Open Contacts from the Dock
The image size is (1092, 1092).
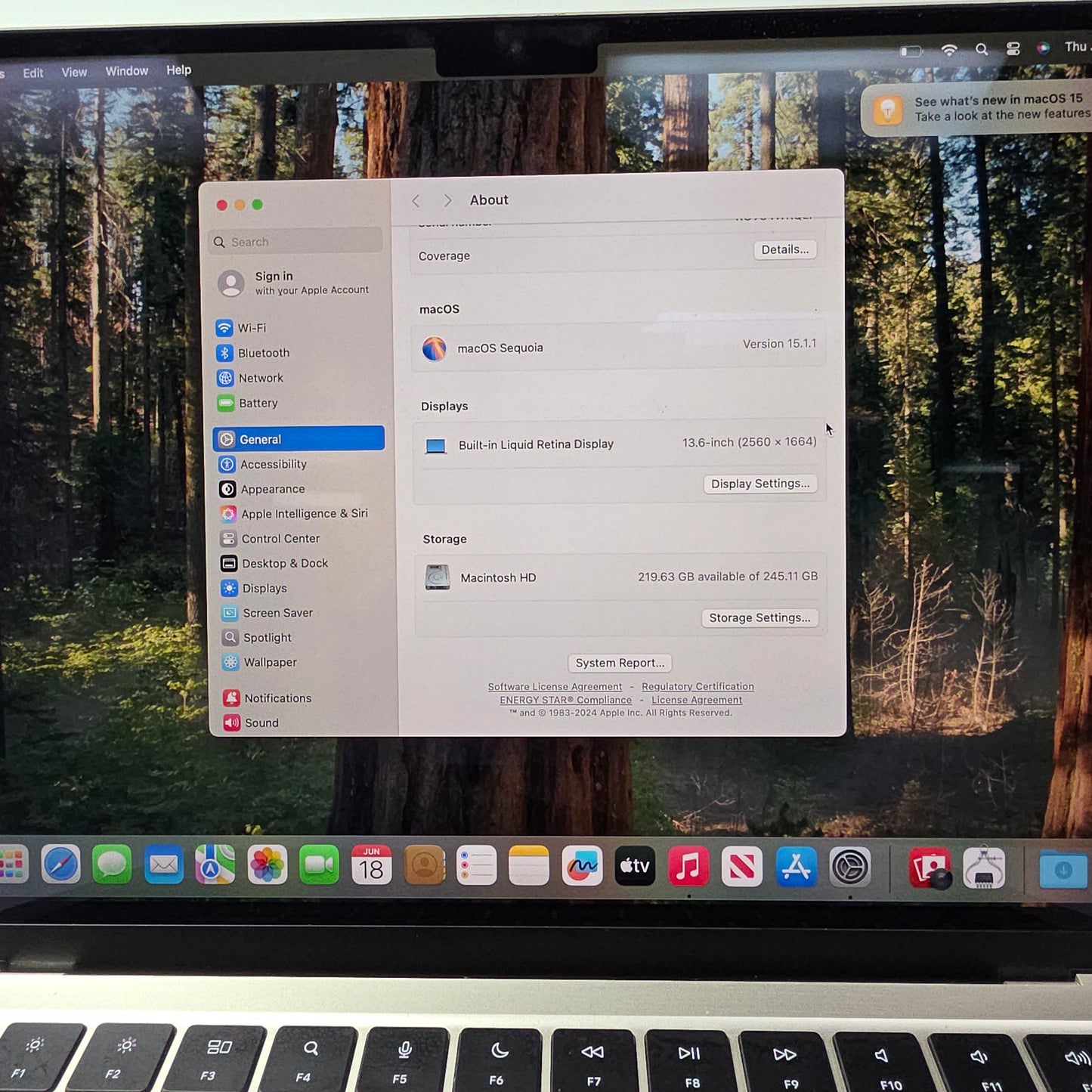click(x=424, y=865)
